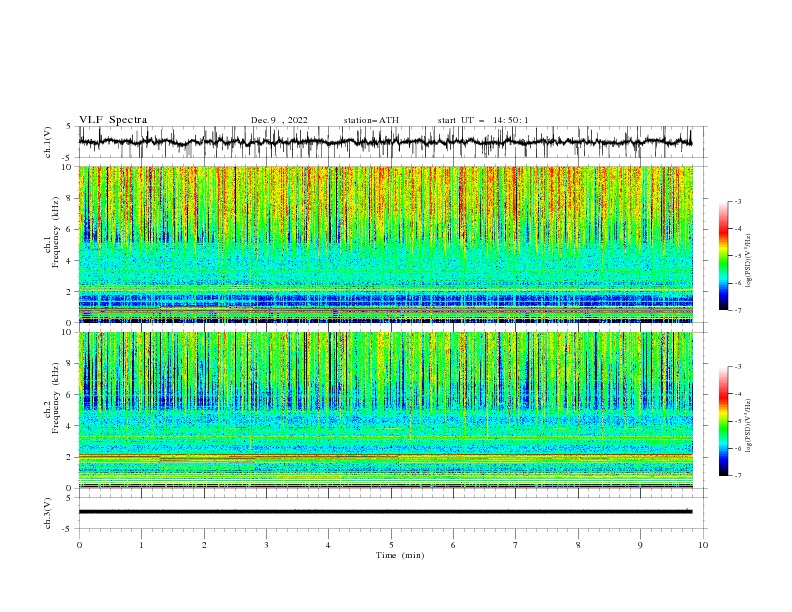Click the "-5" tick on ch.3(V) axis
Screen dimensions: 792x612
(68, 529)
